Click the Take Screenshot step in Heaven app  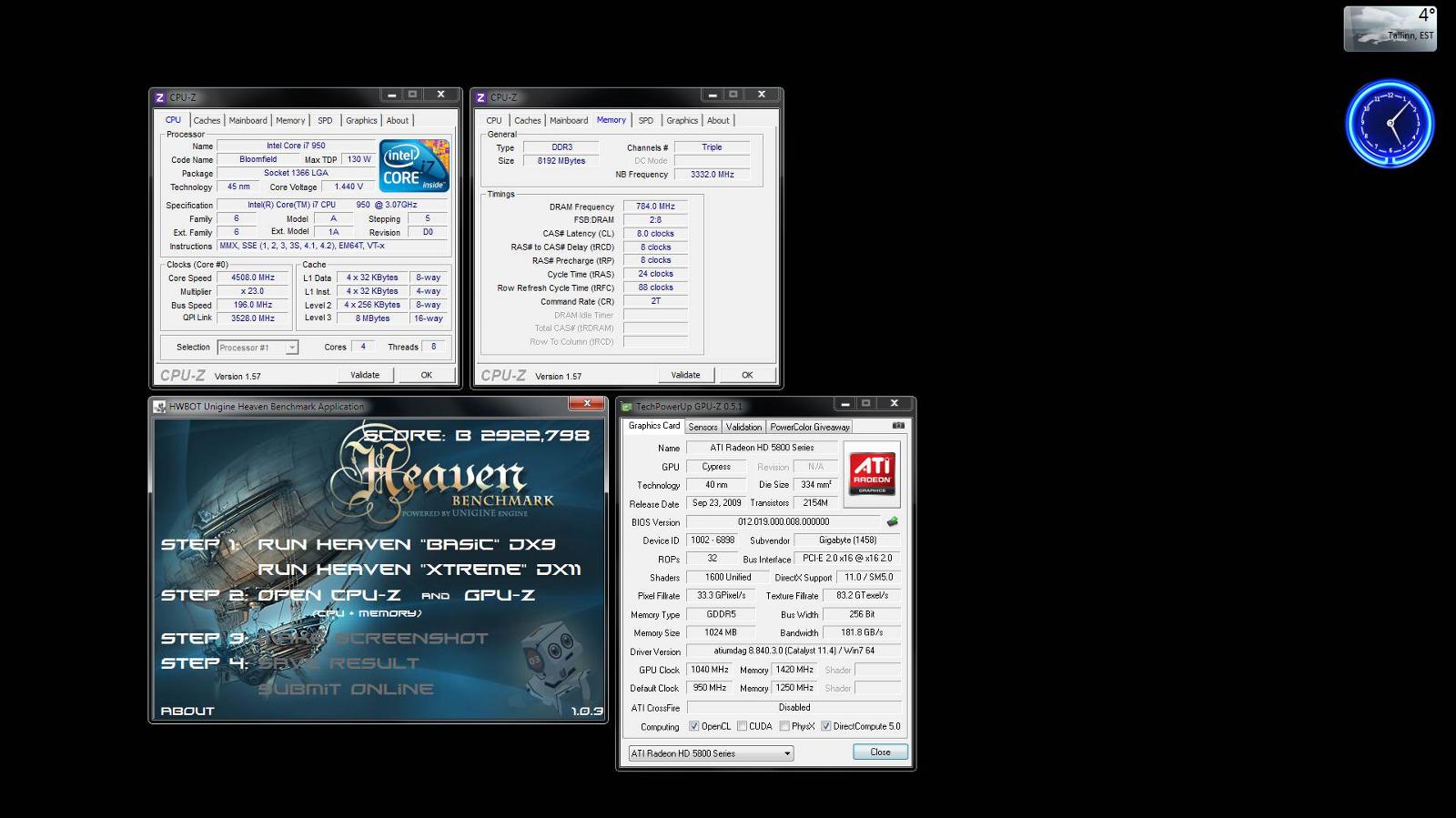point(373,638)
